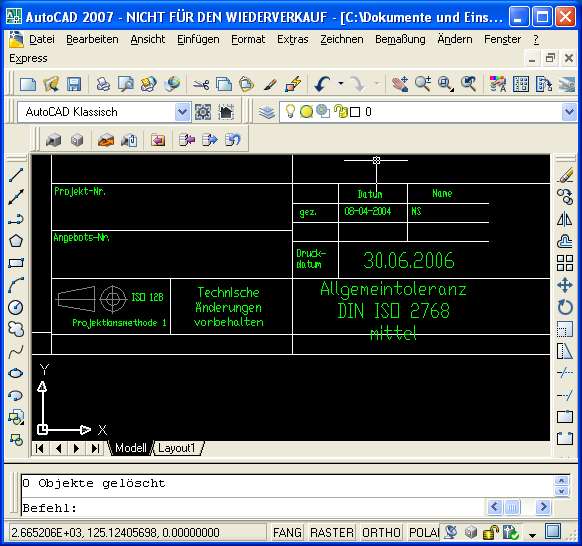This screenshot has height=546, width=582.
Task: Click the Workspace Settings gear icon
Action: (x=203, y=112)
